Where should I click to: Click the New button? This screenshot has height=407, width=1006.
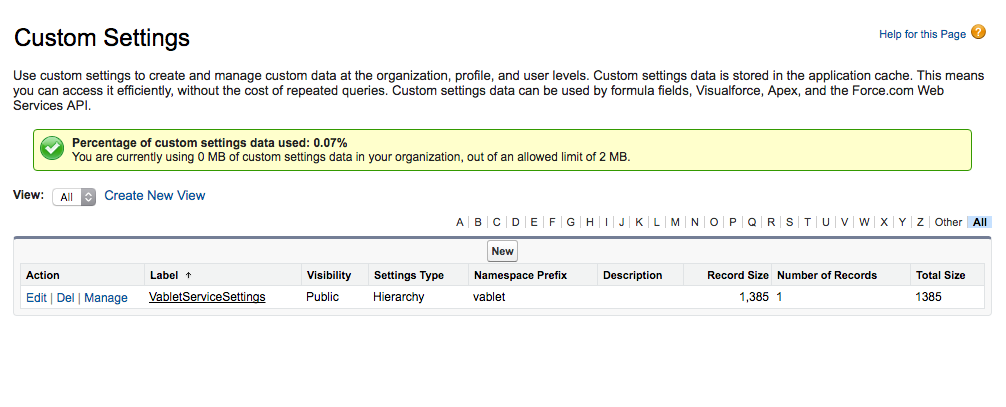(x=502, y=252)
